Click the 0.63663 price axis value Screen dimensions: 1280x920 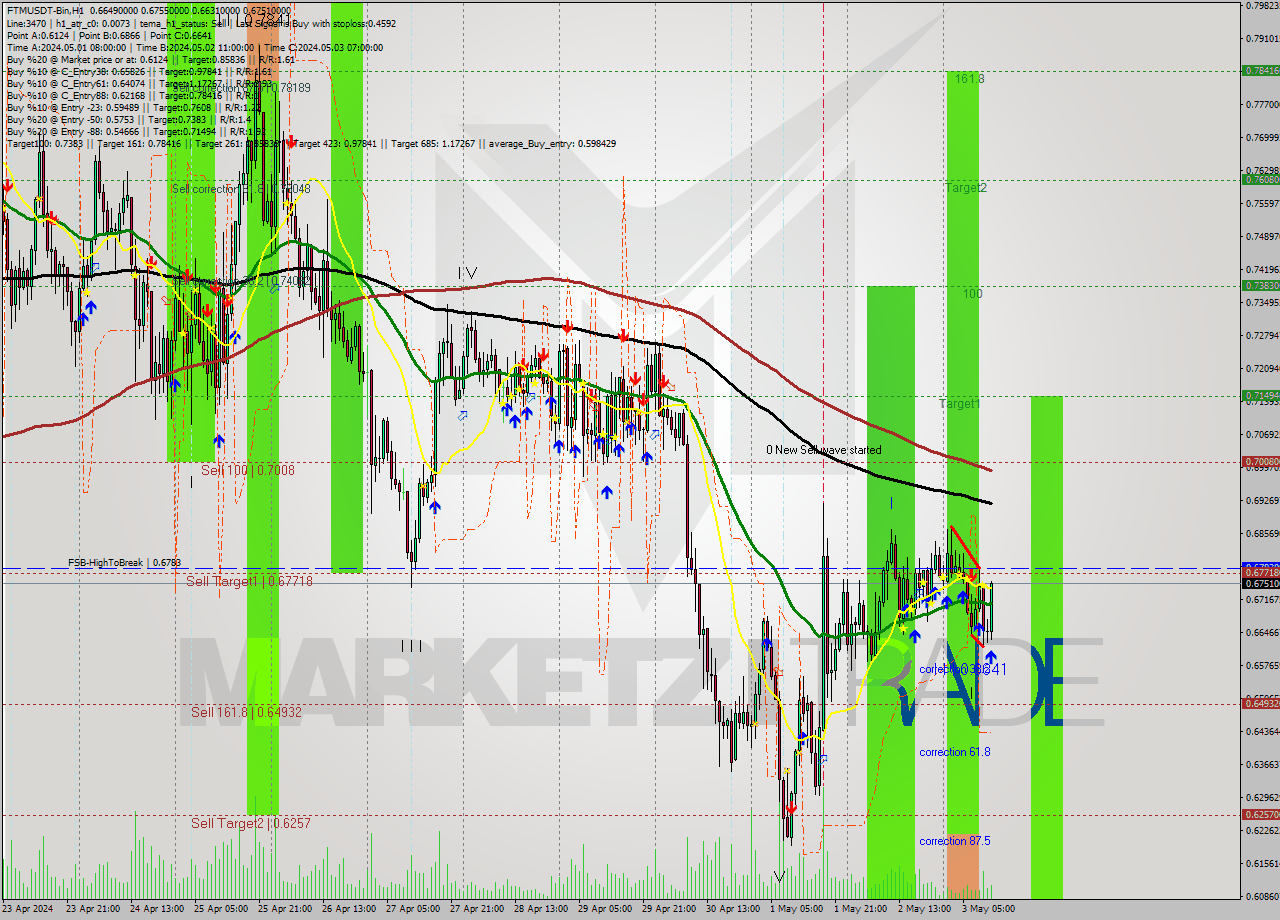[1261, 764]
